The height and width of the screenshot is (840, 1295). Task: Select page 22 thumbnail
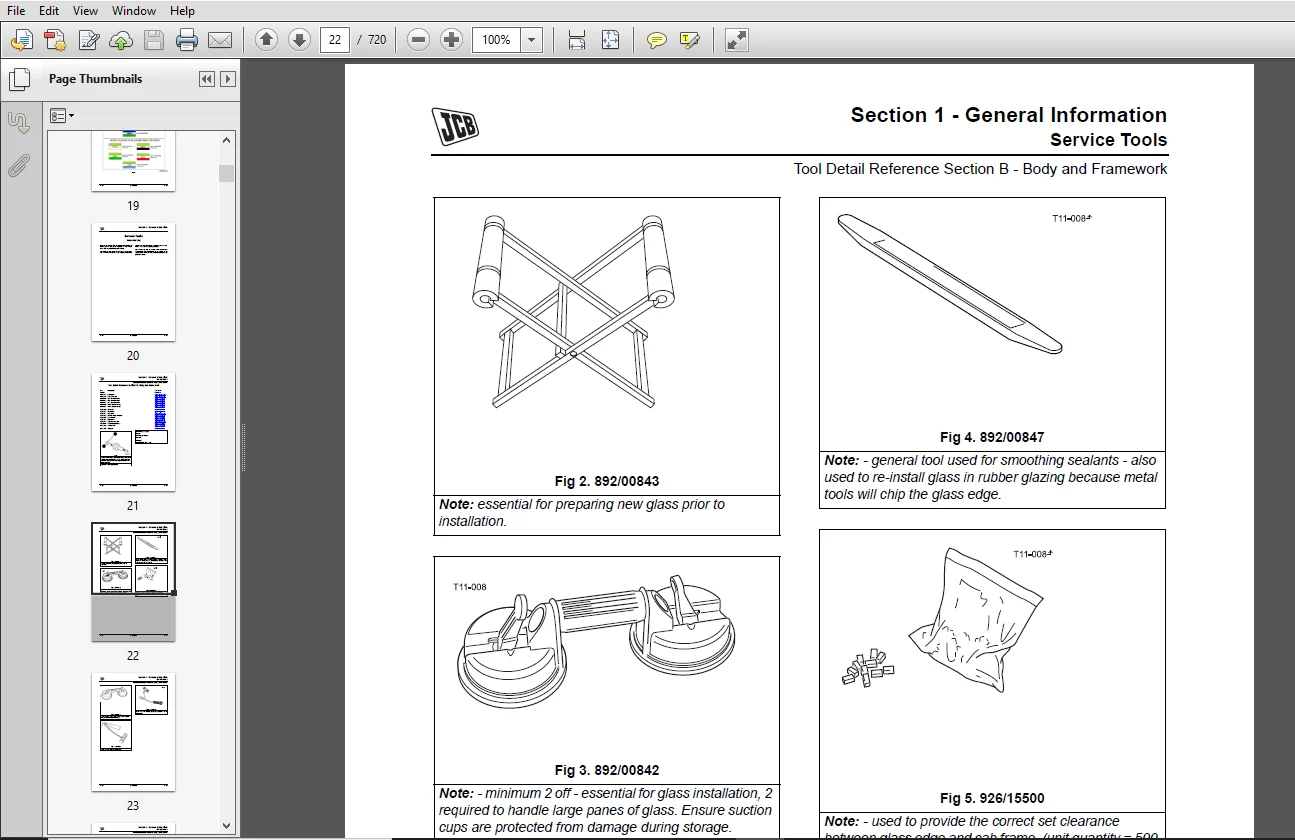click(x=133, y=582)
